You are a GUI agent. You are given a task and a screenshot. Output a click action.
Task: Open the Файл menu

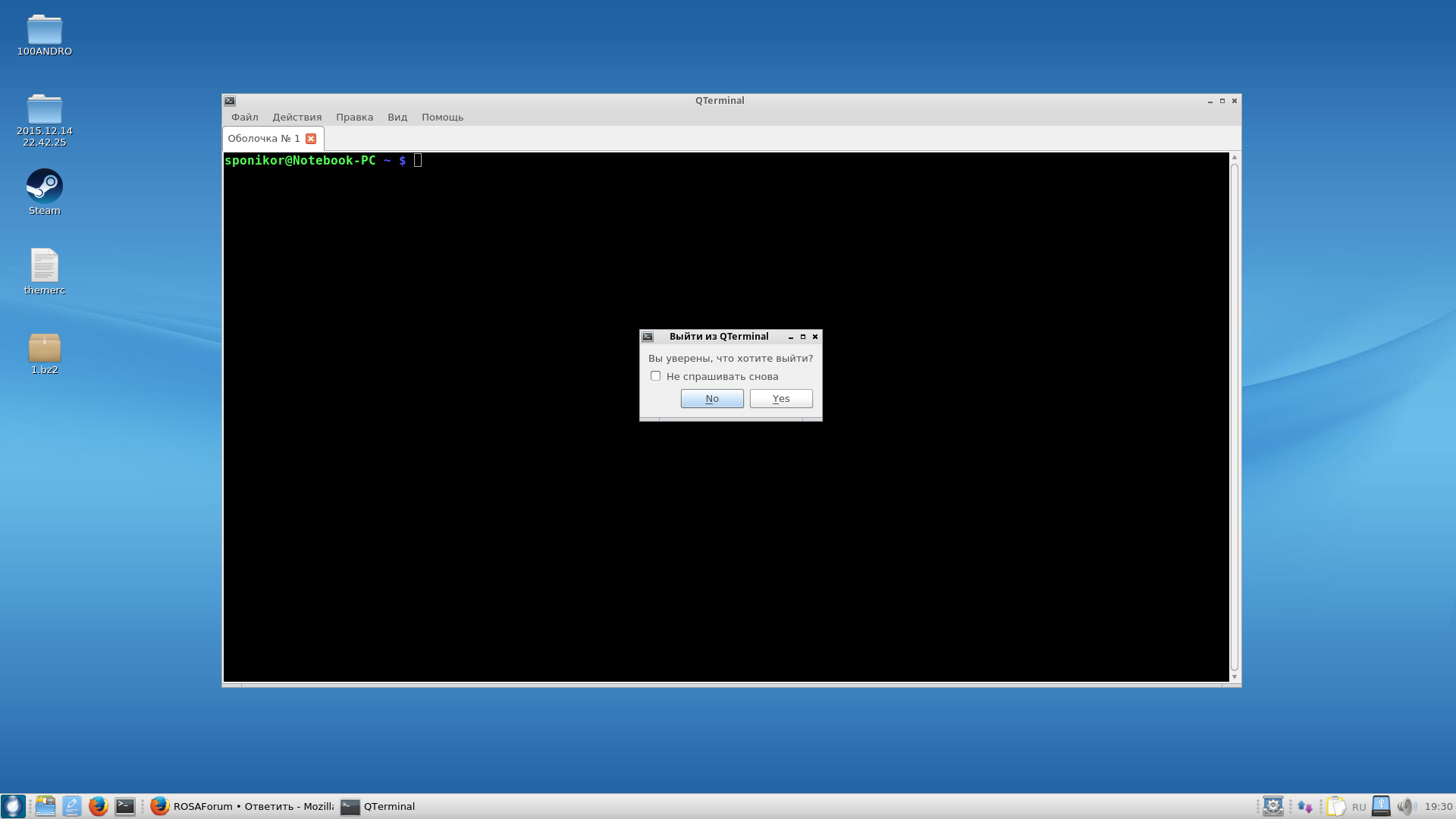(244, 118)
